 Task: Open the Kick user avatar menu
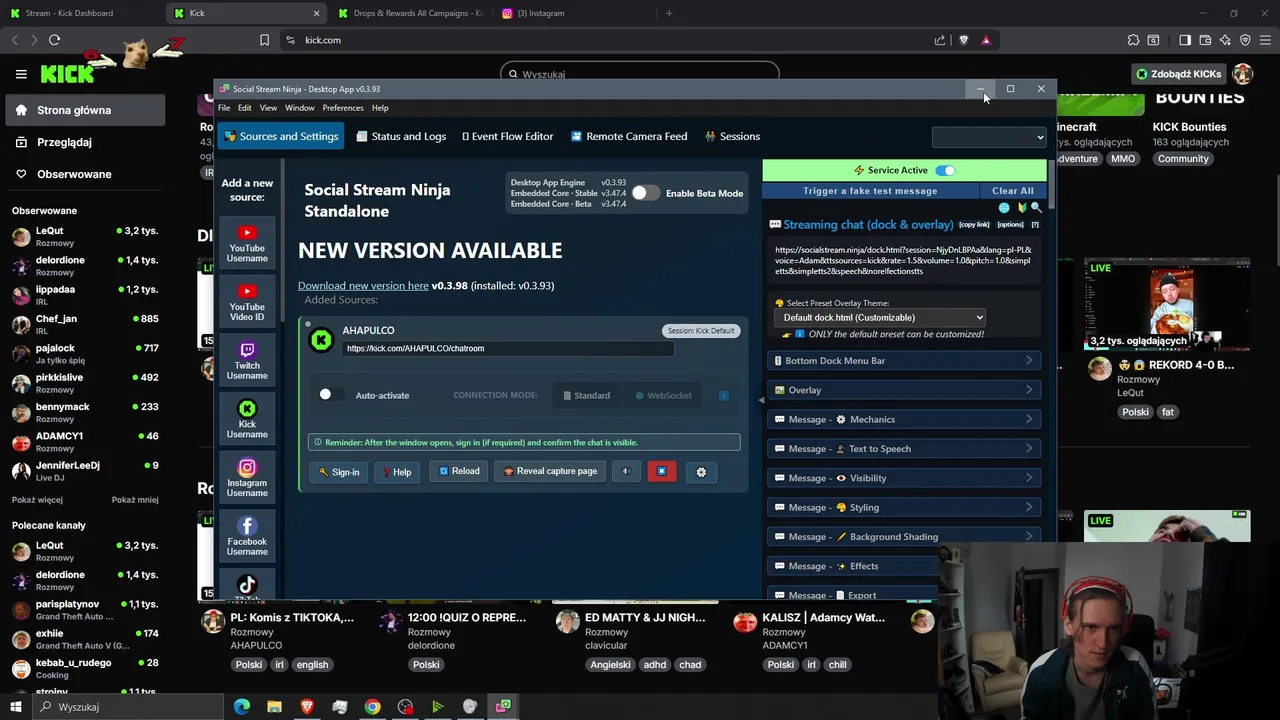coord(1242,74)
